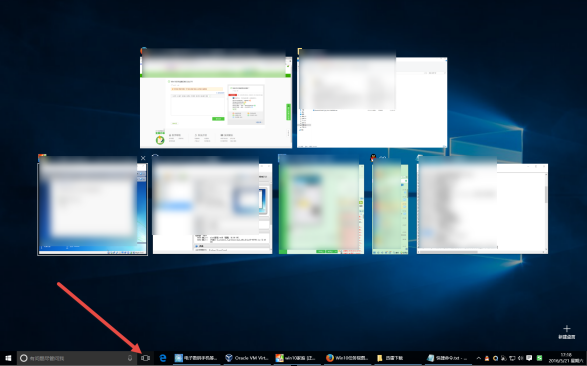This screenshot has height=366, width=587.
Task: Switch to Oracle VM VirtualBox taskbar item
Action: 247,358
